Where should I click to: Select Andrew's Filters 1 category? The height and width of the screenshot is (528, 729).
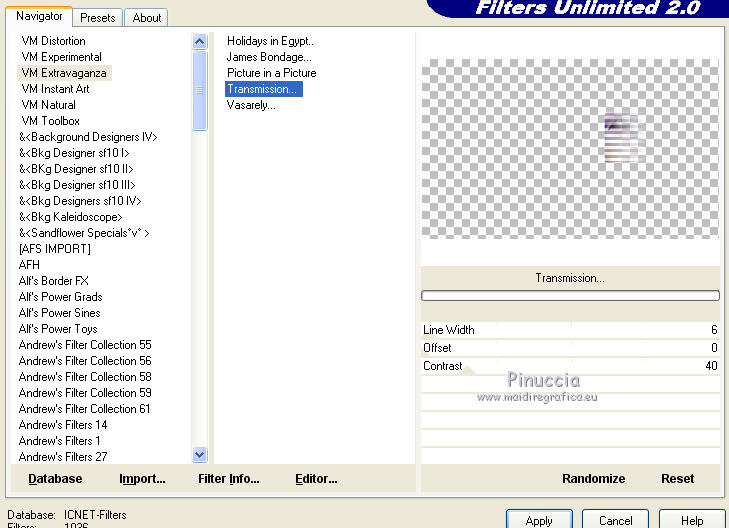pos(60,441)
